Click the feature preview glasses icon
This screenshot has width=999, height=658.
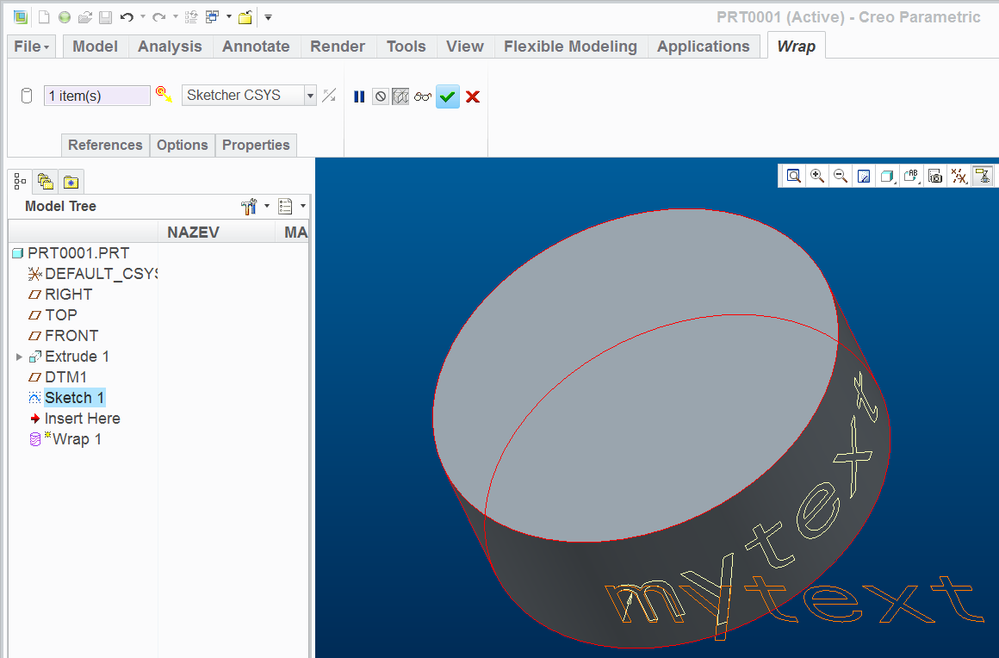tap(422, 97)
